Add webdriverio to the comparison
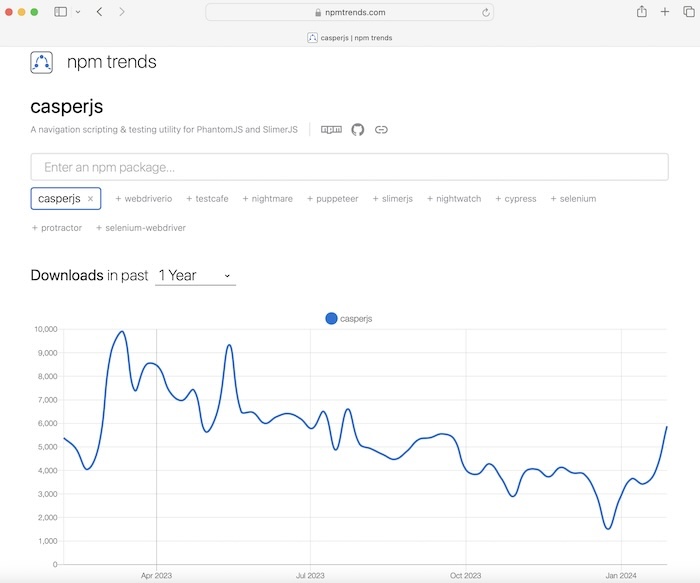 [144, 199]
